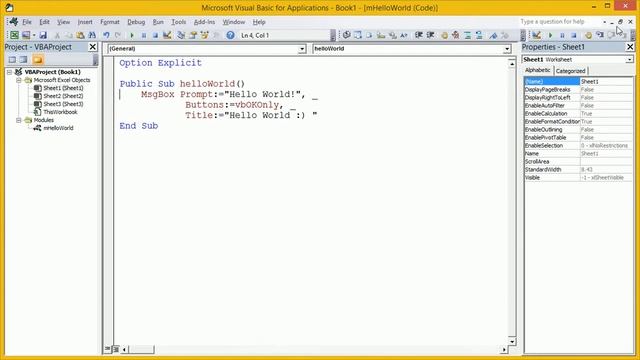Open the (General) object dropdown
This screenshot has width=640, height=360.
pos(302,49)
